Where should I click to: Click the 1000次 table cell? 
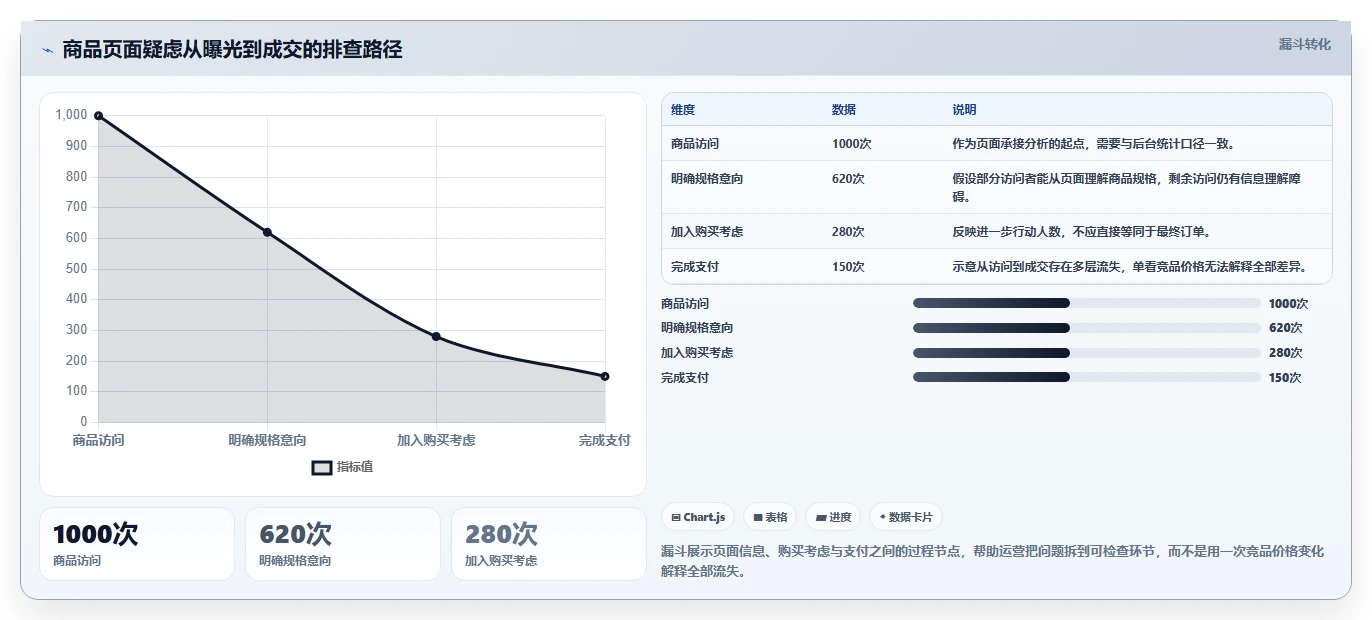(851, 144)
